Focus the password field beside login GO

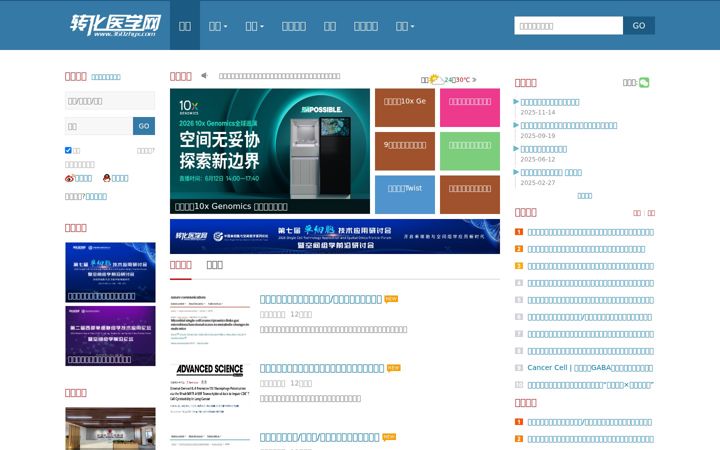click(x=99, y=126)
